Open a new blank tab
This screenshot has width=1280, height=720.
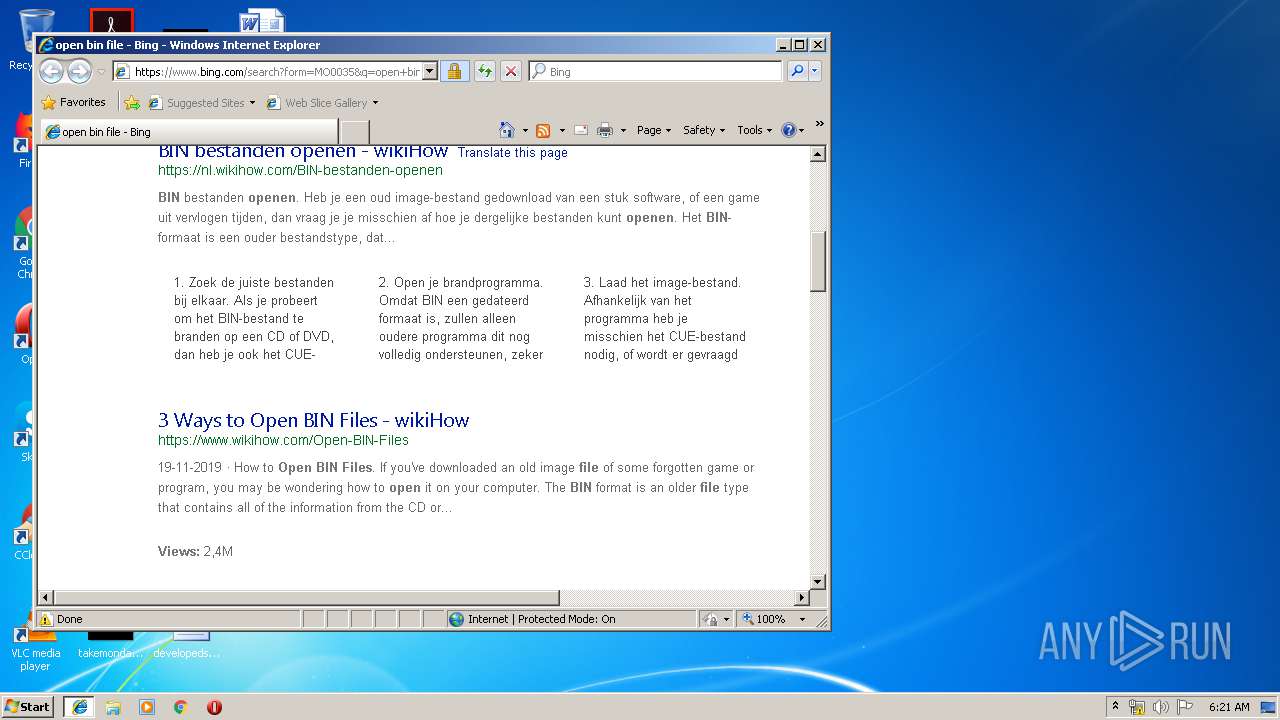point(355,132)
